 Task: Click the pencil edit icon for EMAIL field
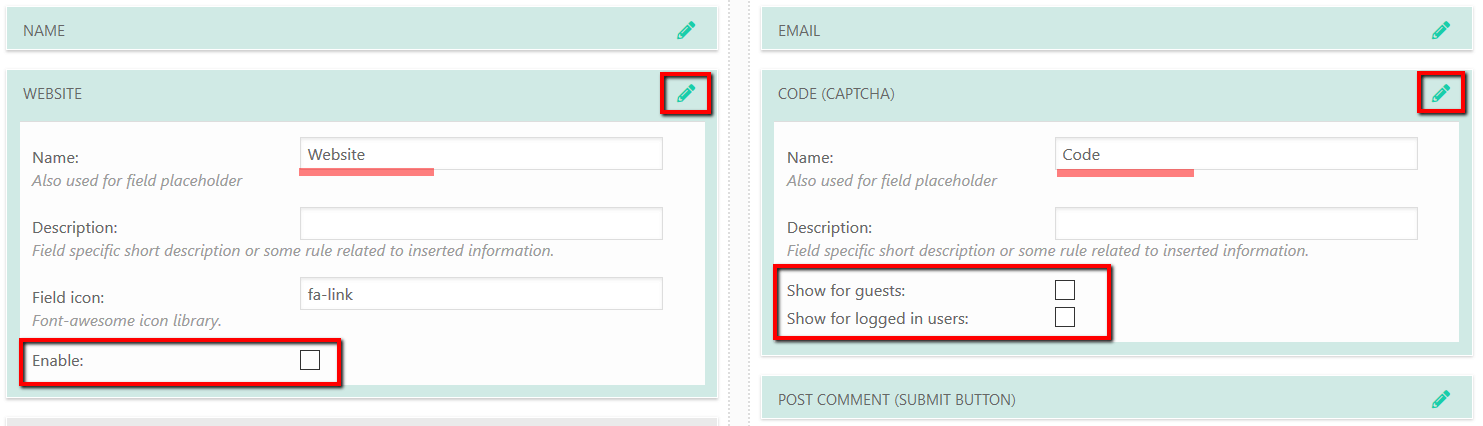click(x=1441, y=31)
